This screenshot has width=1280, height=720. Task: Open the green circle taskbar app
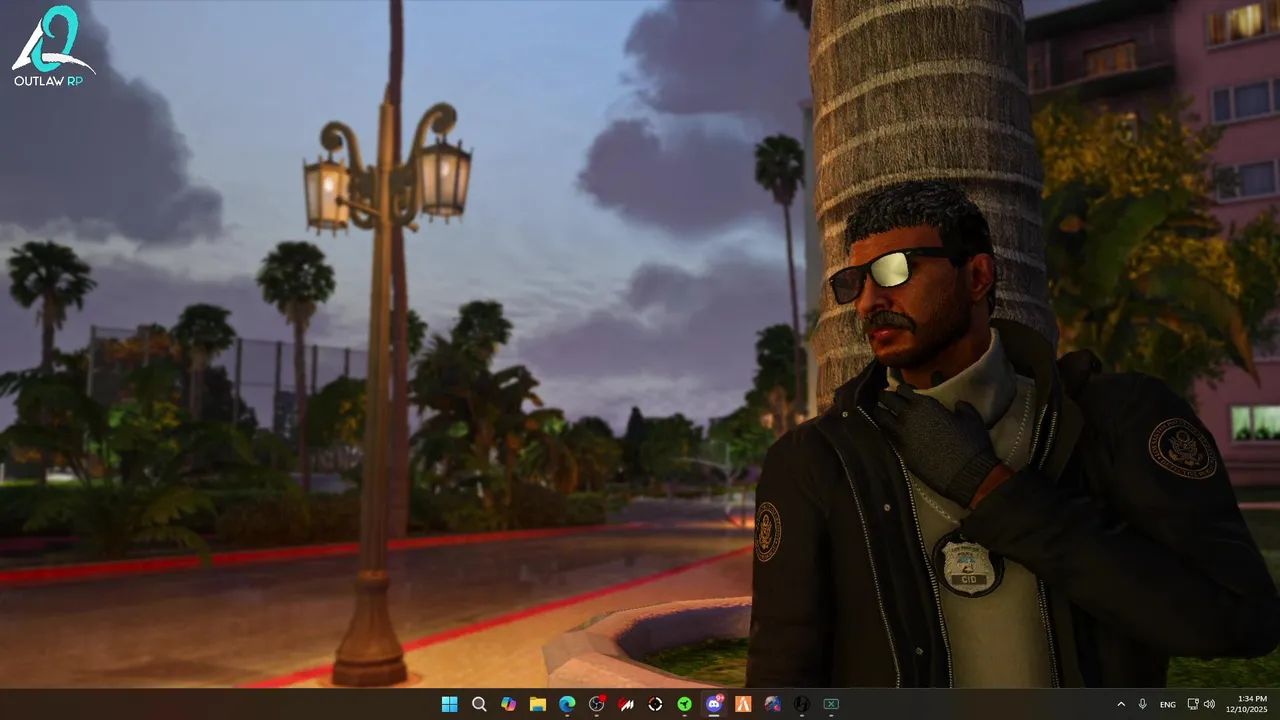(x=685, y=704)
